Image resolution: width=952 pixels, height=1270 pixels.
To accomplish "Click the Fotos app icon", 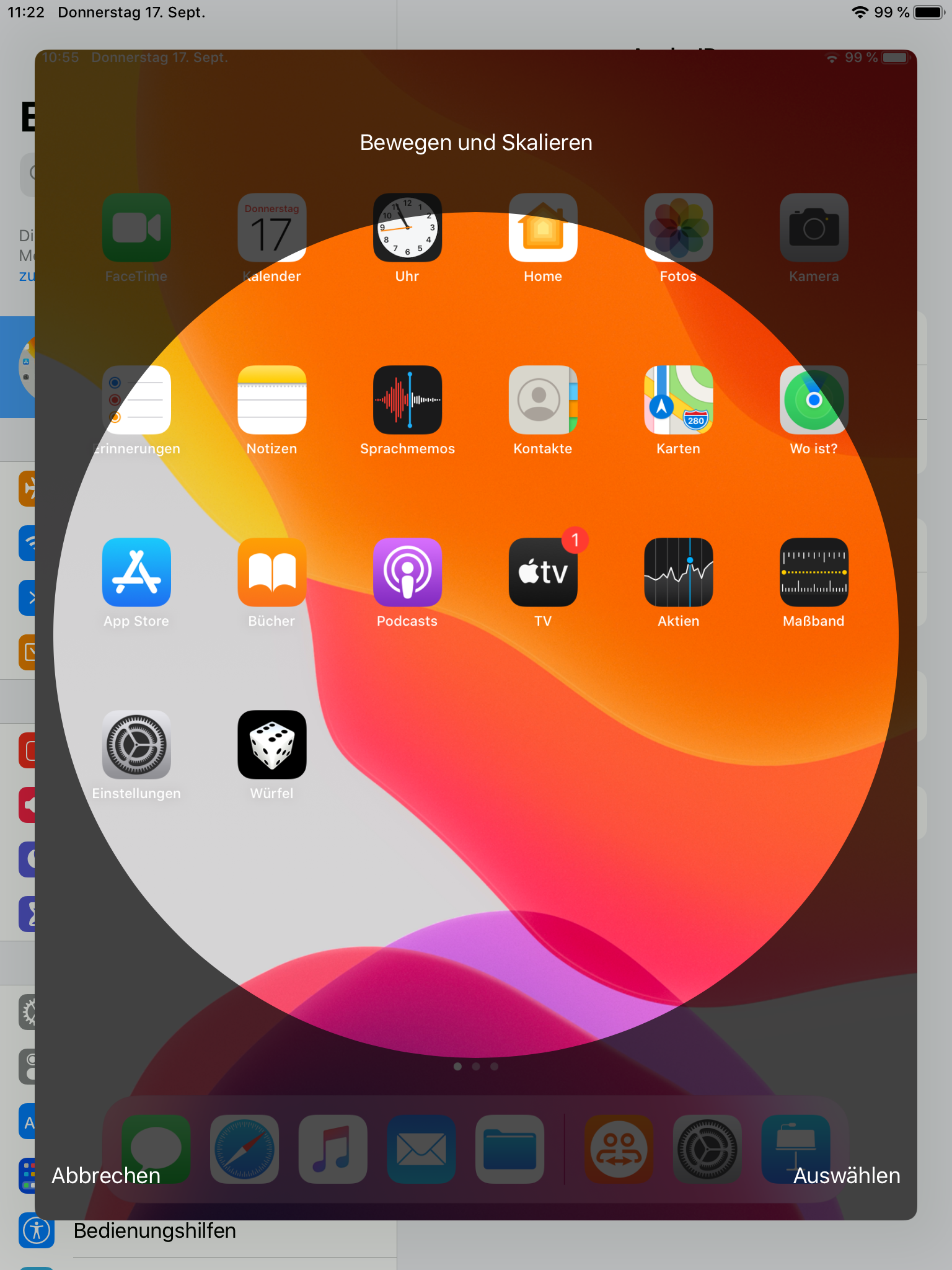I will pyautogui.click(x=678, y=228).
